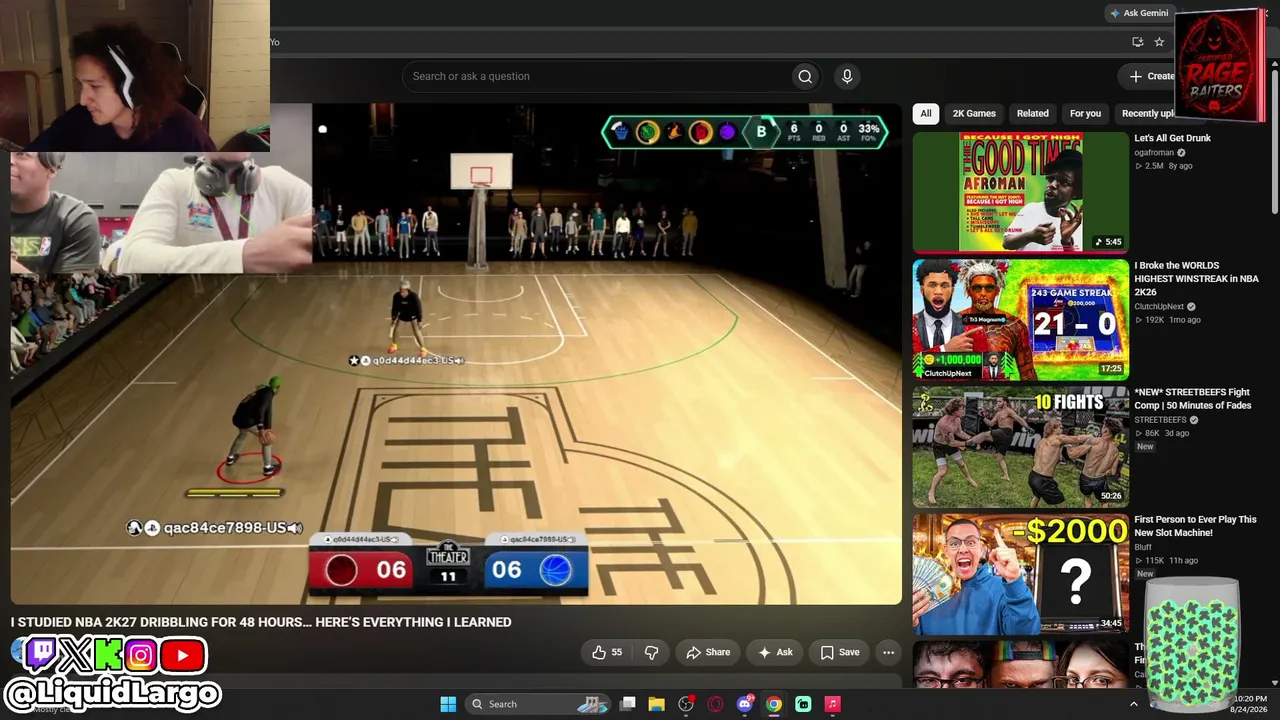Open the Let's All Get Drunk thumbnail
The image size is (1280, 720).
pyautogui.click(x=1020, y=192)
